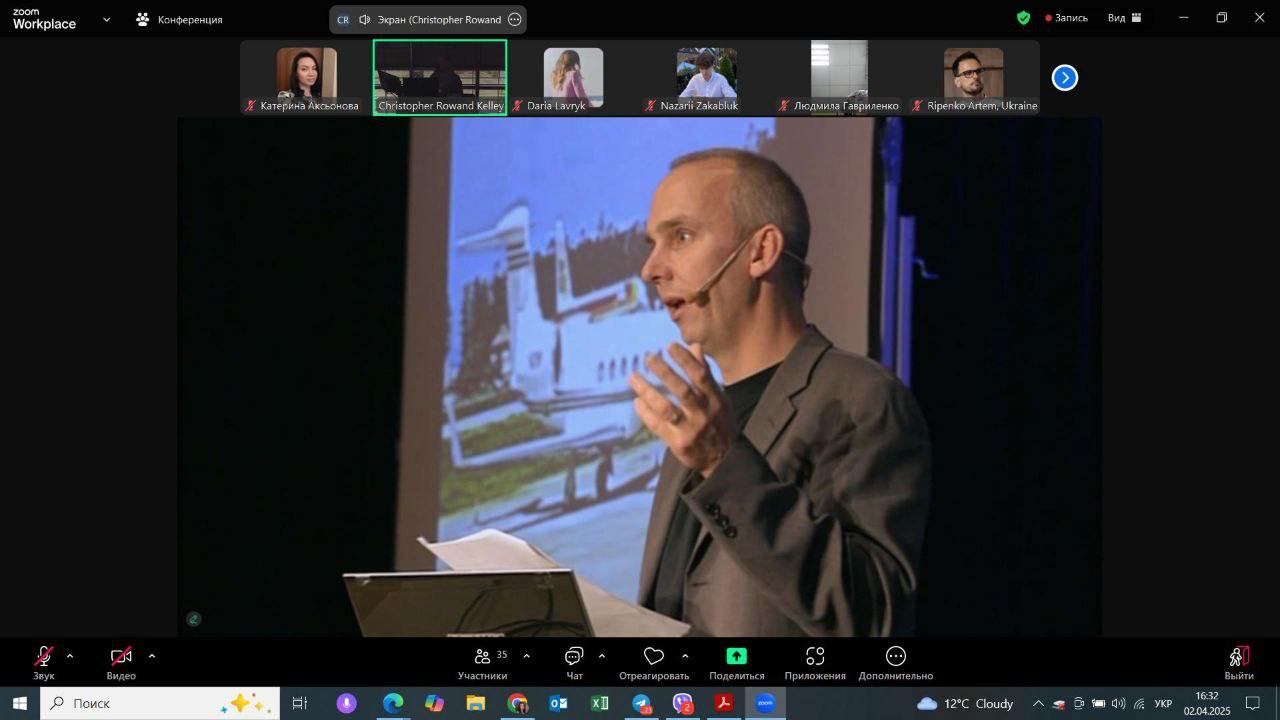Open Copilot from the taskbar

tap(434, 703)
